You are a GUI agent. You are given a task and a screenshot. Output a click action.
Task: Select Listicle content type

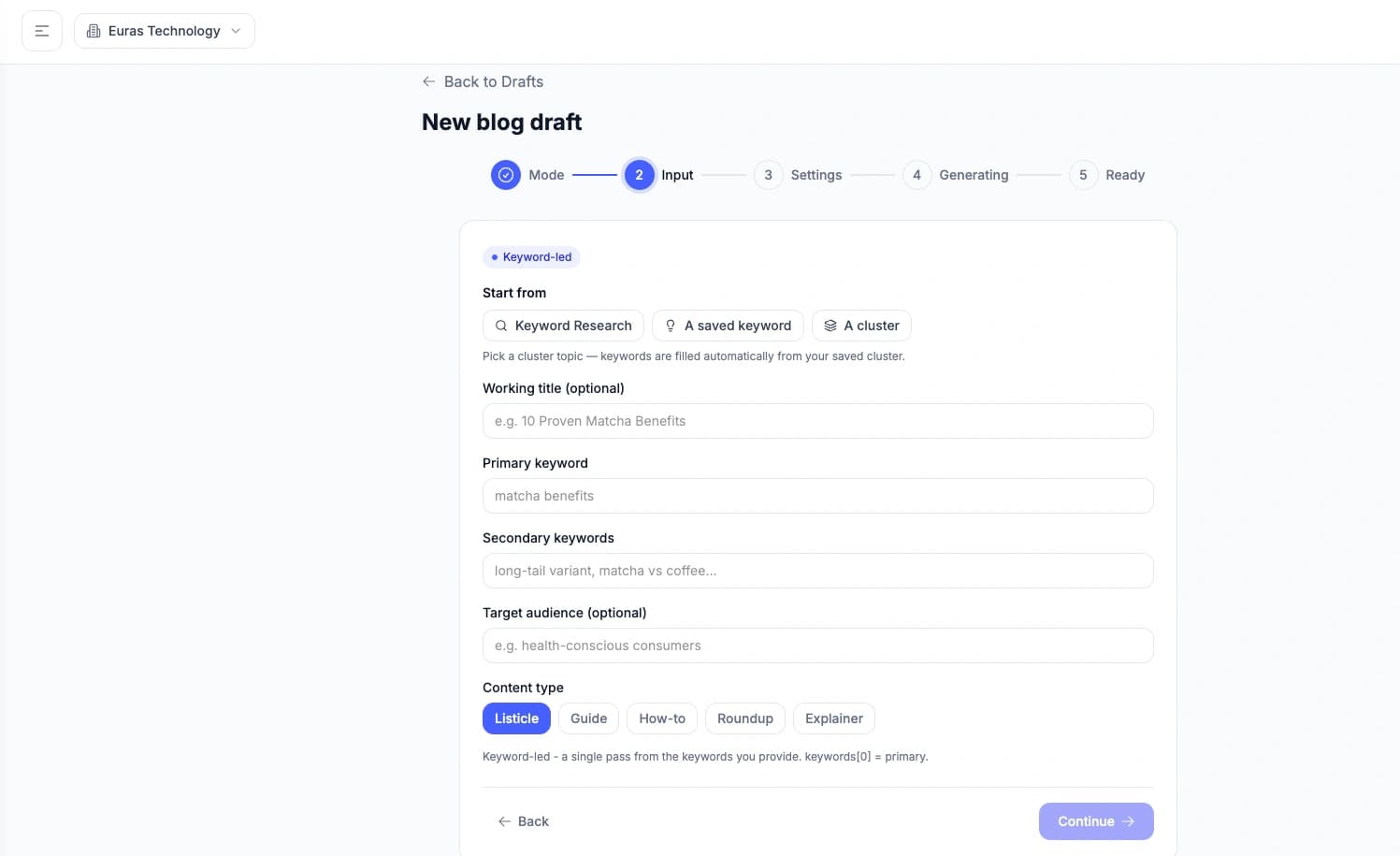pyautogui.click(x=516, y=718)
